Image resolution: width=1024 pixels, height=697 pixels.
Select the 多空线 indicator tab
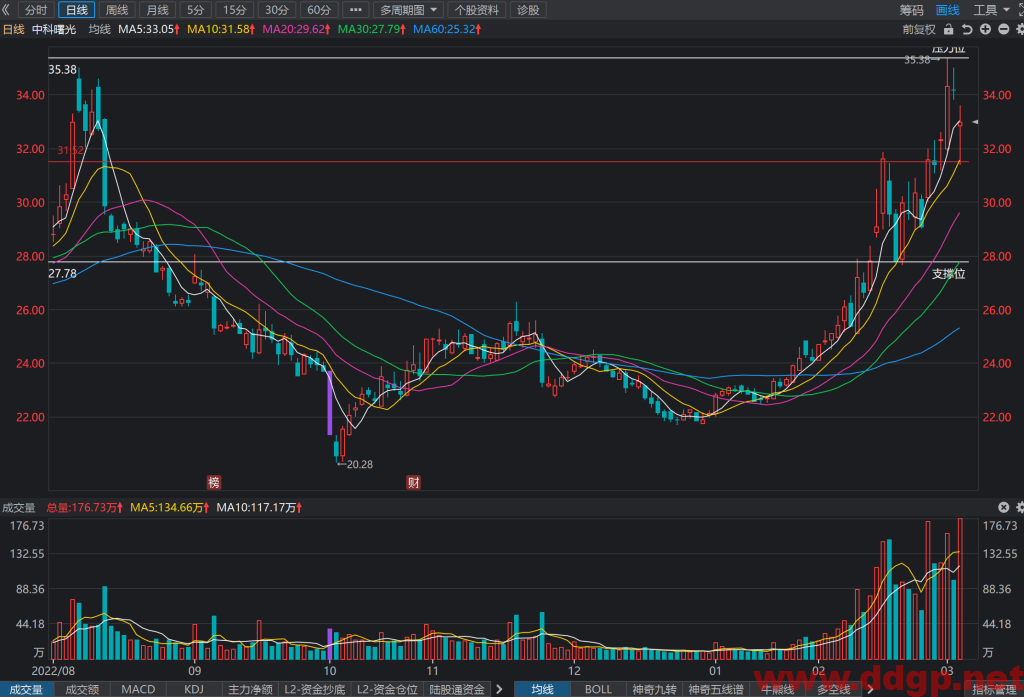click(x=833, y=689)
